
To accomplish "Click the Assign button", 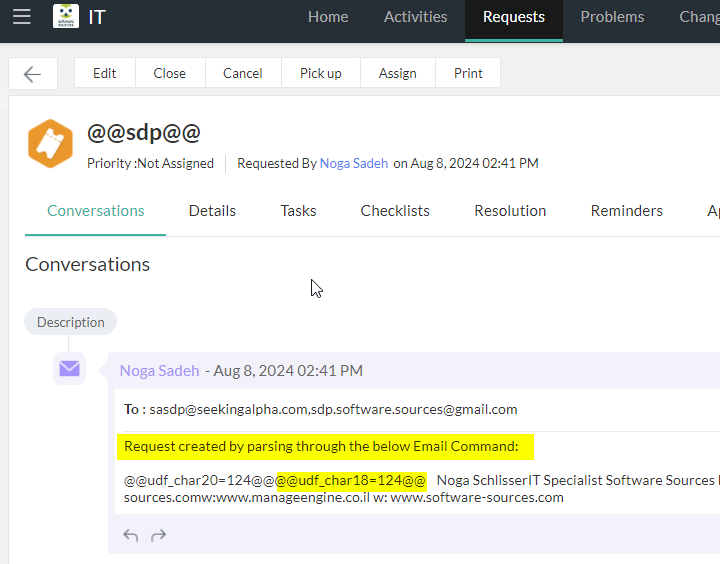I will click(397, 73).
